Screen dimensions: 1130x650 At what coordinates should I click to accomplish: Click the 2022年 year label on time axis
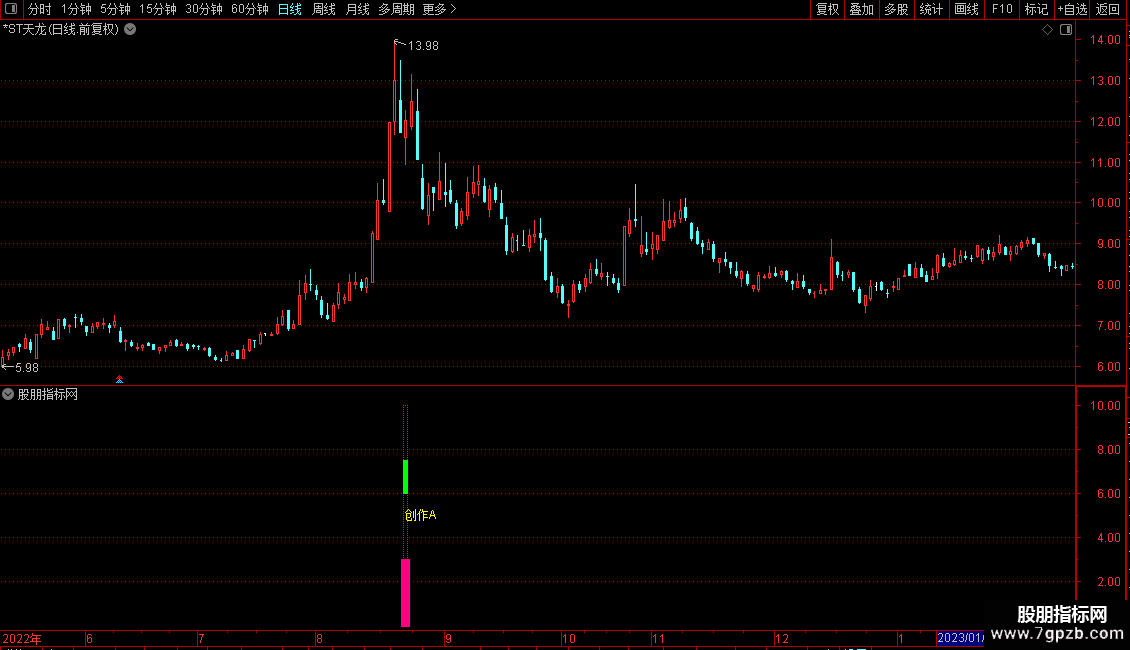coord(22,638)
